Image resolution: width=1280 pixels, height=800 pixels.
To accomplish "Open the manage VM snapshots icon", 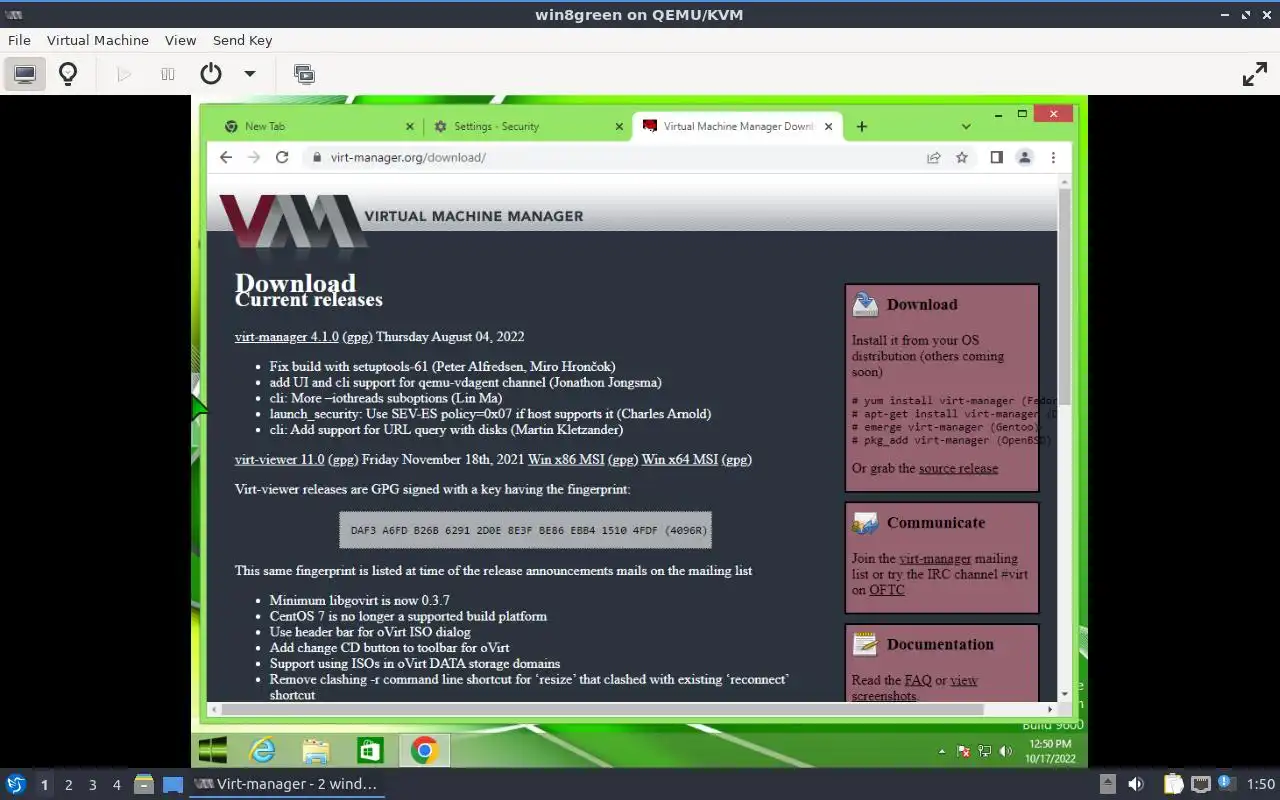I will [x=304, y=74].
